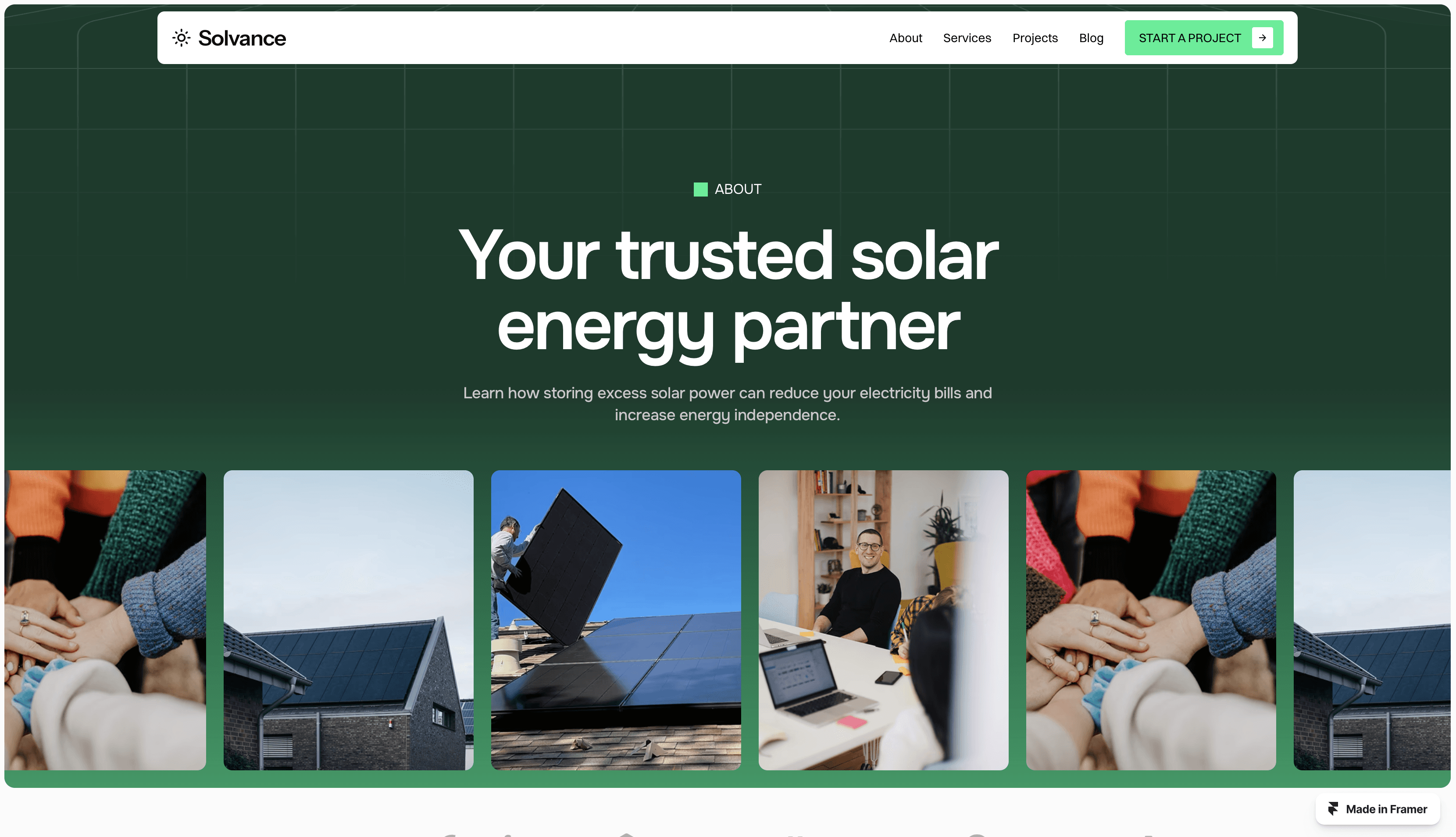
Task: Select the cropped solar house photo at right edge
Action: [1371, 620]
